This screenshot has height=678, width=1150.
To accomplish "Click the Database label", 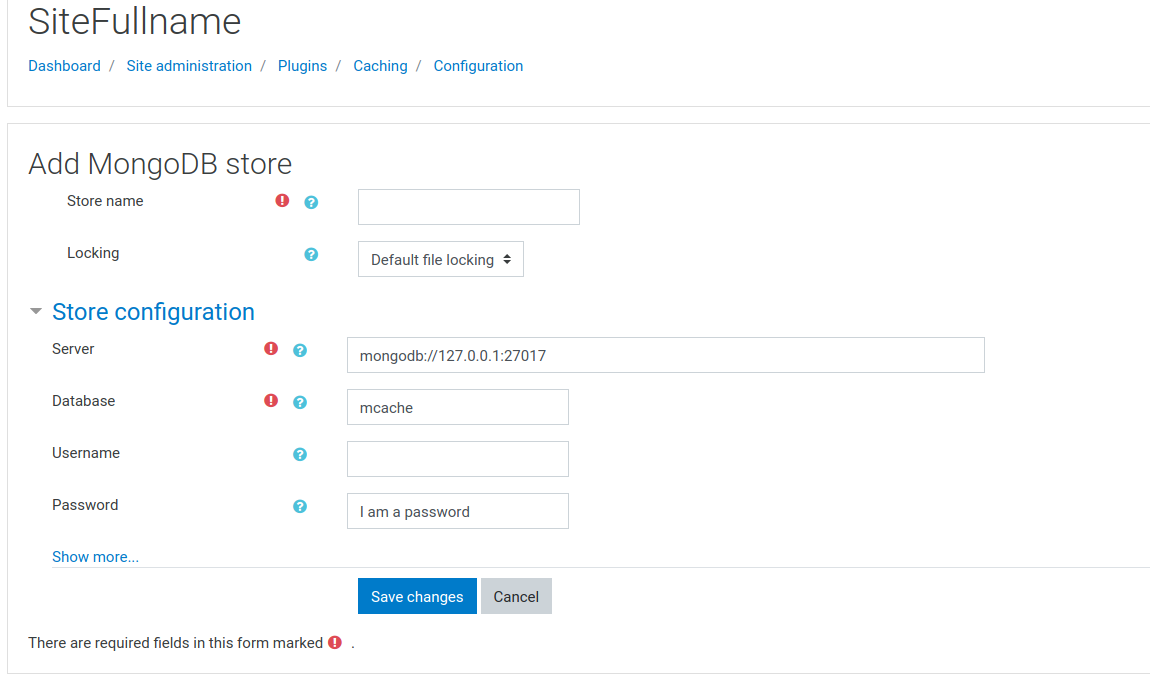I will tap(84, 401).
